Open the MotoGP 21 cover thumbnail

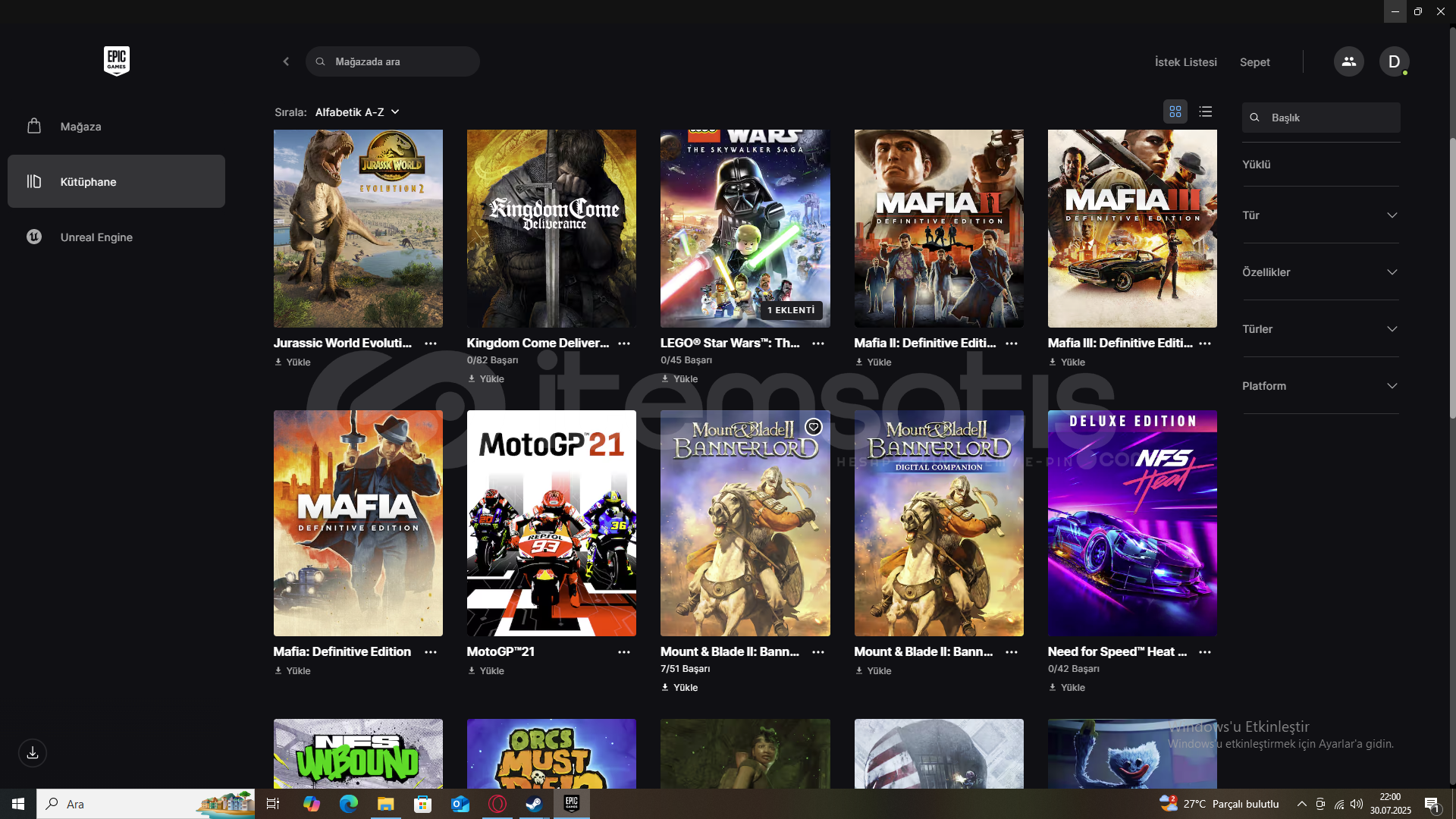551,523
